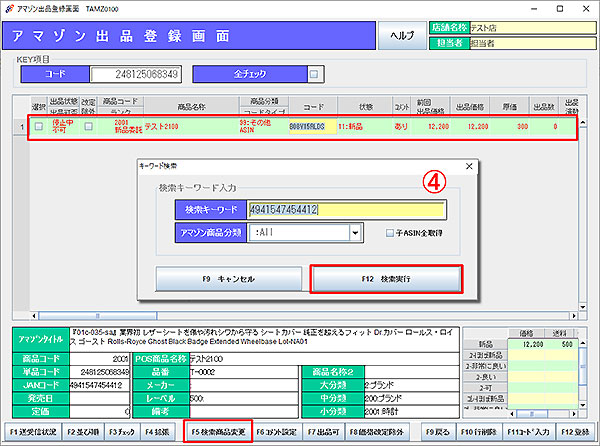
Task: Click the ヘルプ button
Action: pos(399,34)
